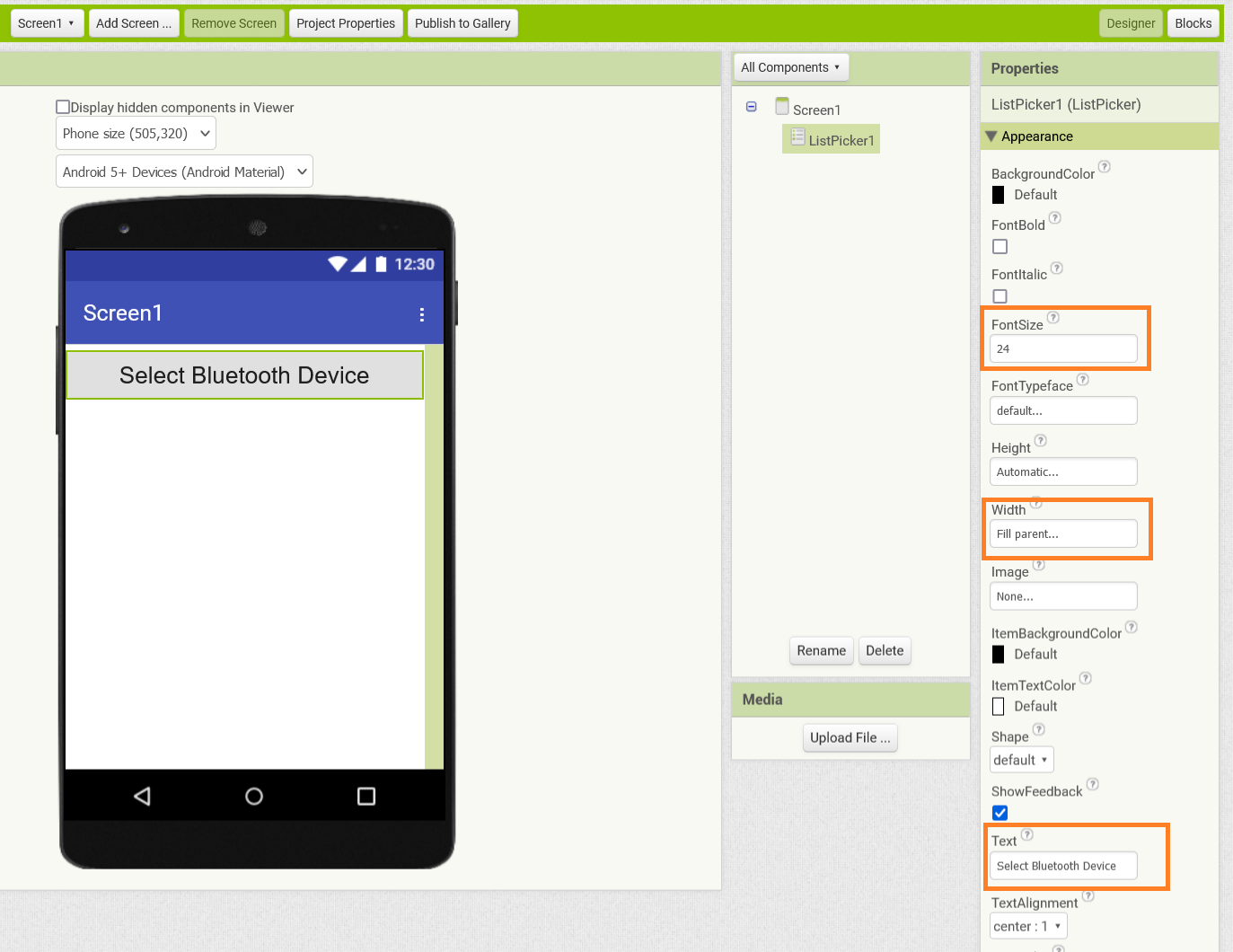Click the Screen1 icon in component tree
Viewport: 1233px width, 952px height.
(781, 106)
